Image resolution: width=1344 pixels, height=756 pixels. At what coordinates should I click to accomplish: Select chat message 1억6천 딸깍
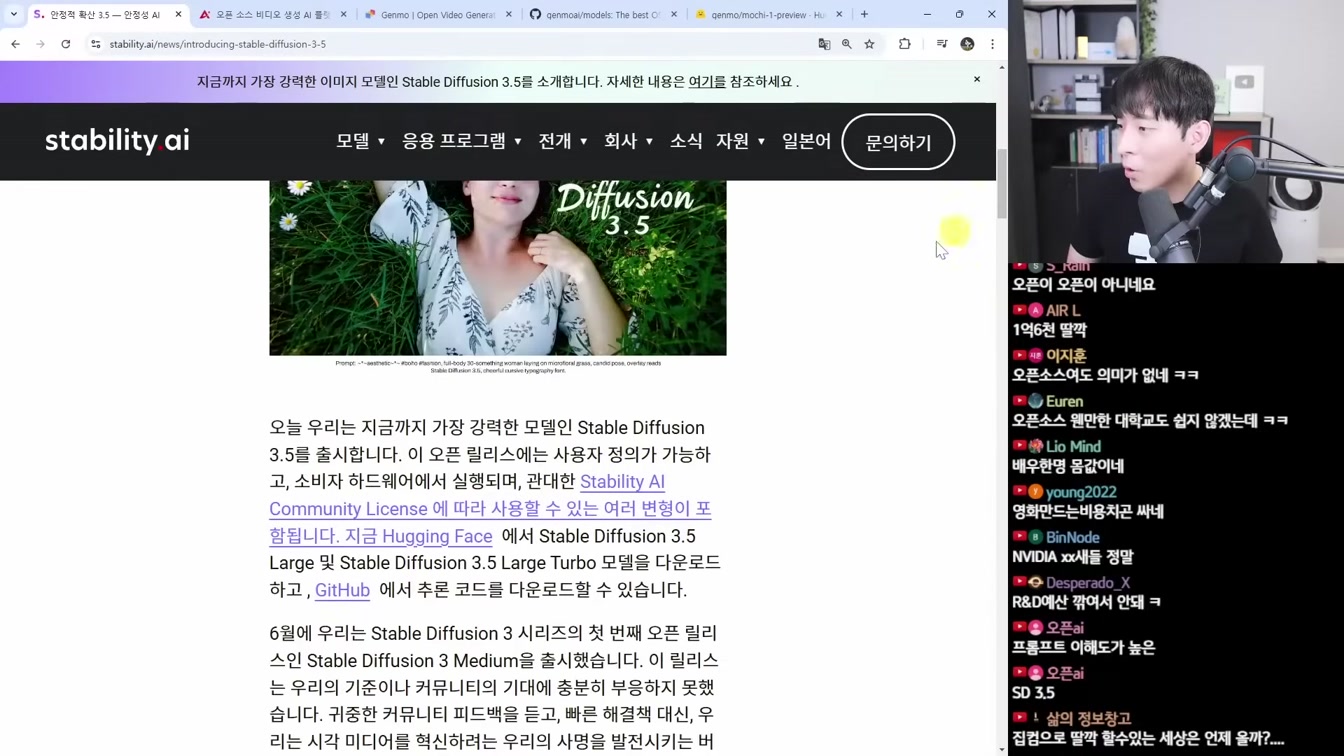(1049, 330)
